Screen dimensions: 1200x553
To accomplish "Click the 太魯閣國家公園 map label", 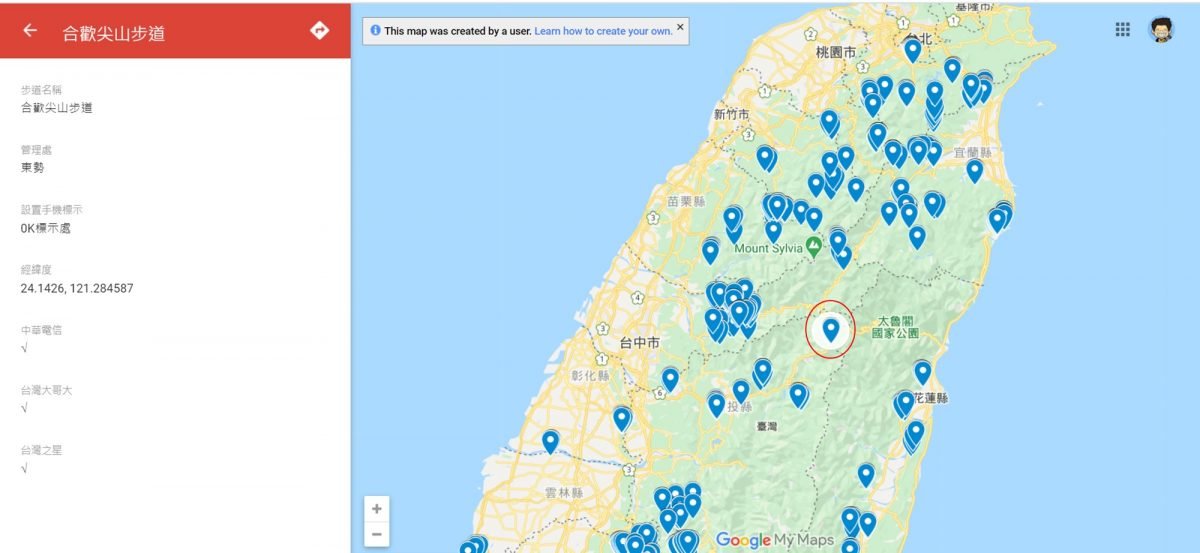I will click(x=895, y=327).
